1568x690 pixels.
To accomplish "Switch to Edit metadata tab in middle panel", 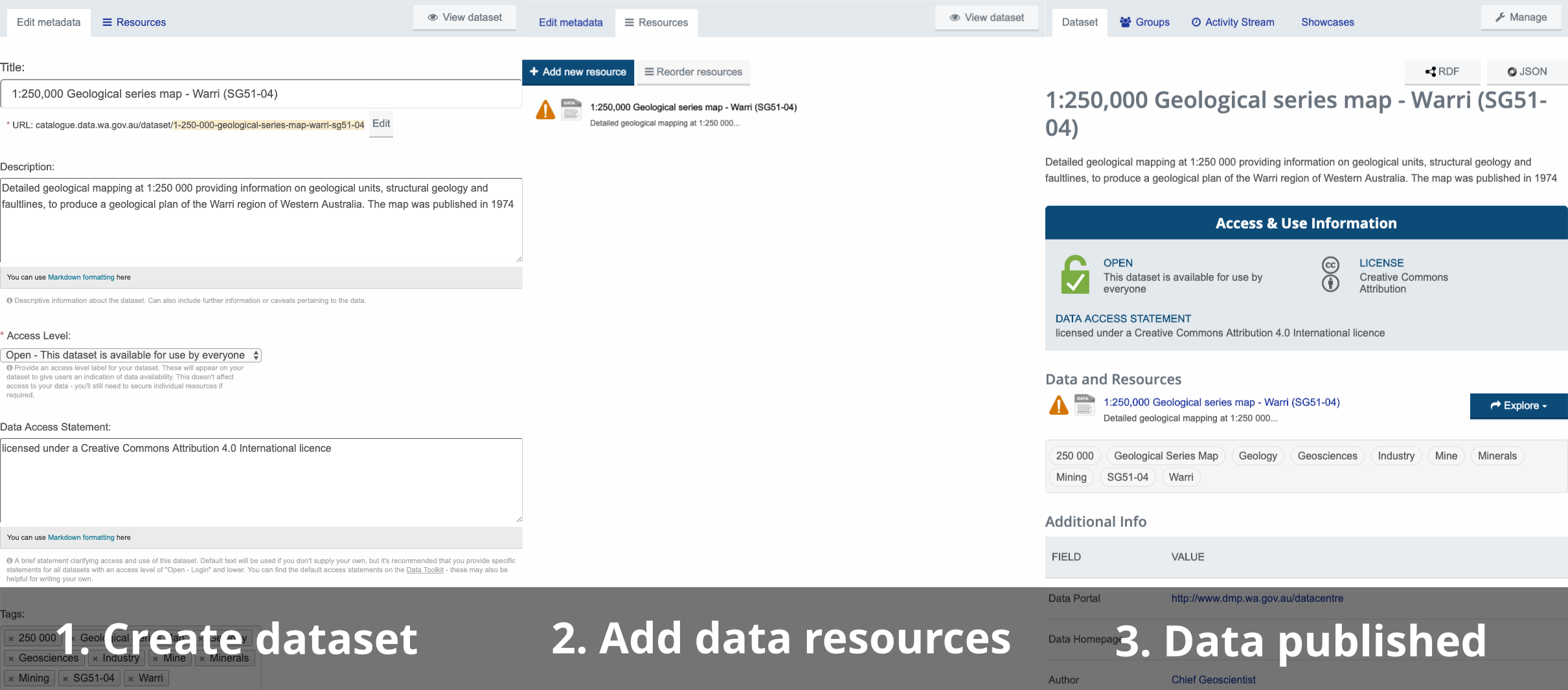I will pos(571,23).
